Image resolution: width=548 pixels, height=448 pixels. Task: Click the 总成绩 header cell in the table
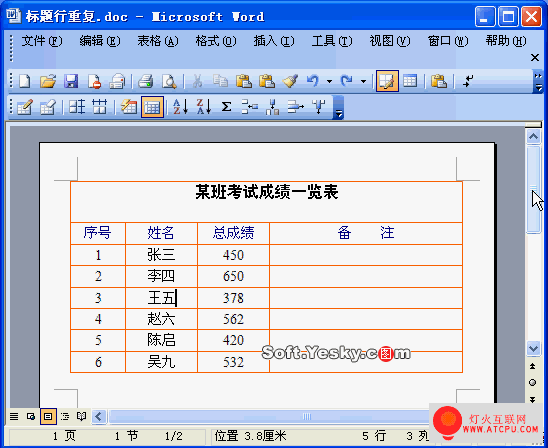point(233,233)
